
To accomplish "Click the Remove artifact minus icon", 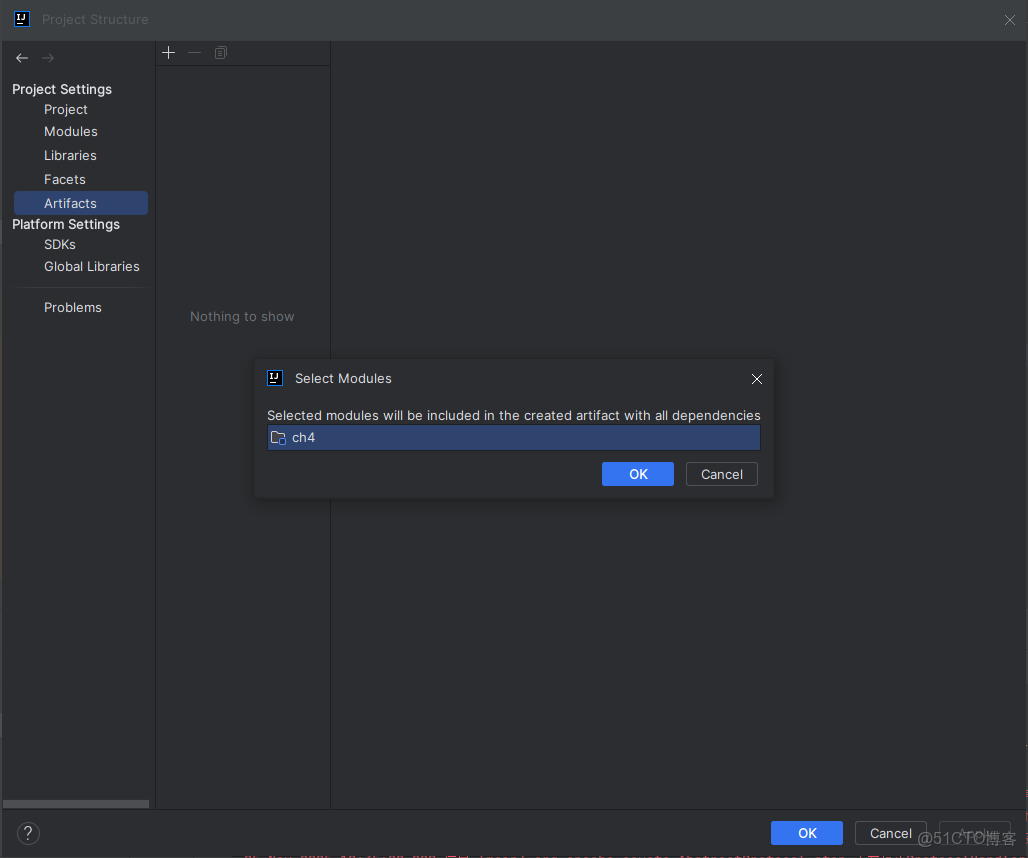I will click(x=194, y=53).
